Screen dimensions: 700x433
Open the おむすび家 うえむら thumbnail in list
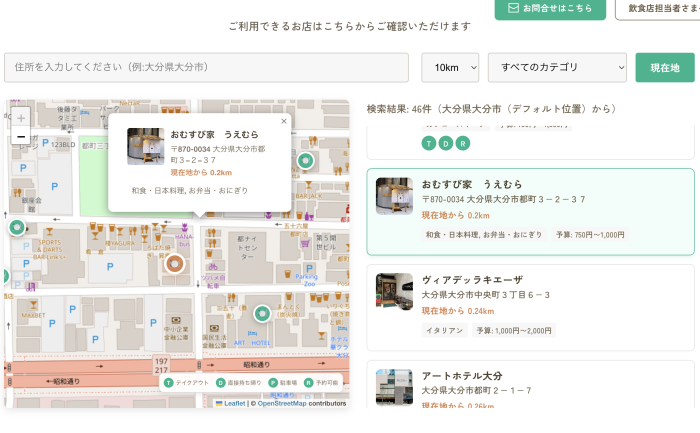coord(394,196)
